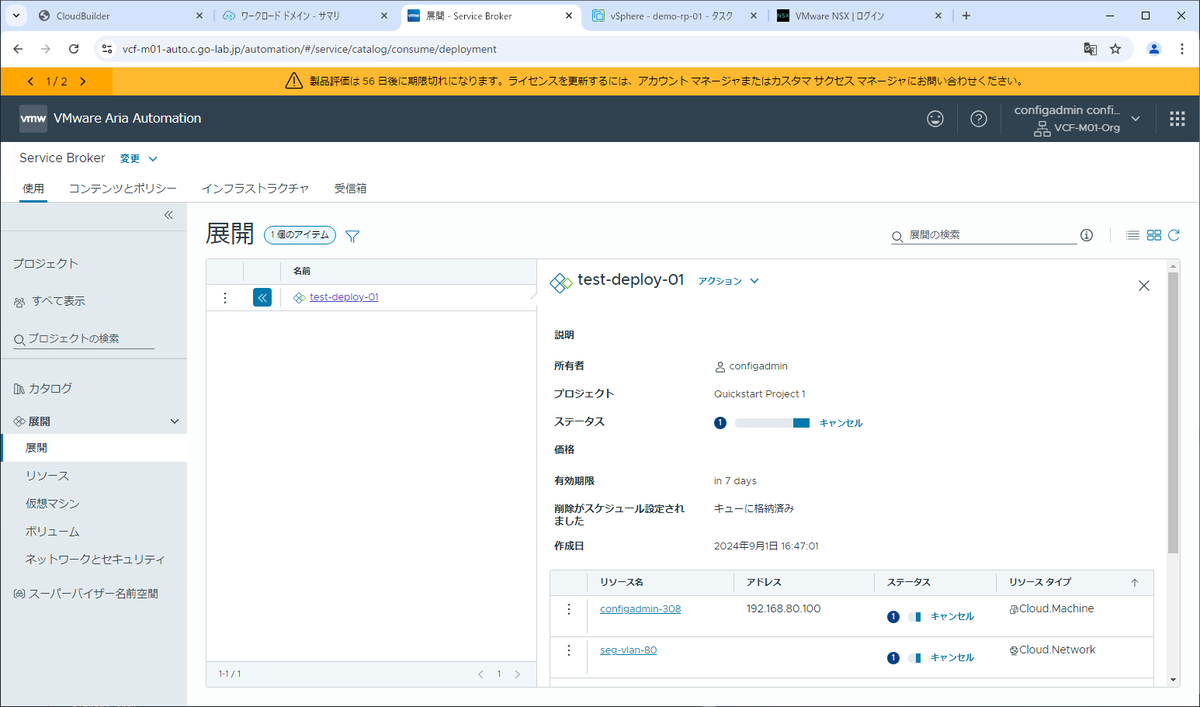1200x707 pixels.
Task: Click the deployment icon next to test-deploy-01 title
Action: pos(561,282)
